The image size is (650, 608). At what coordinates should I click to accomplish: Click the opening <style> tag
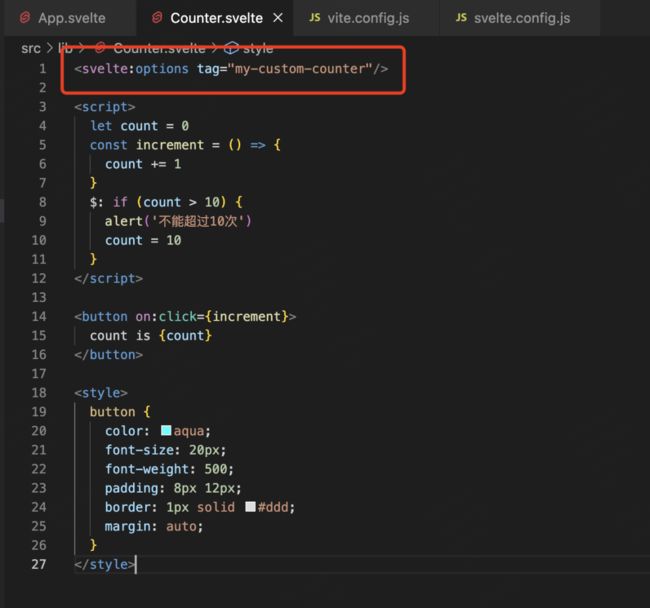(101, 392)
